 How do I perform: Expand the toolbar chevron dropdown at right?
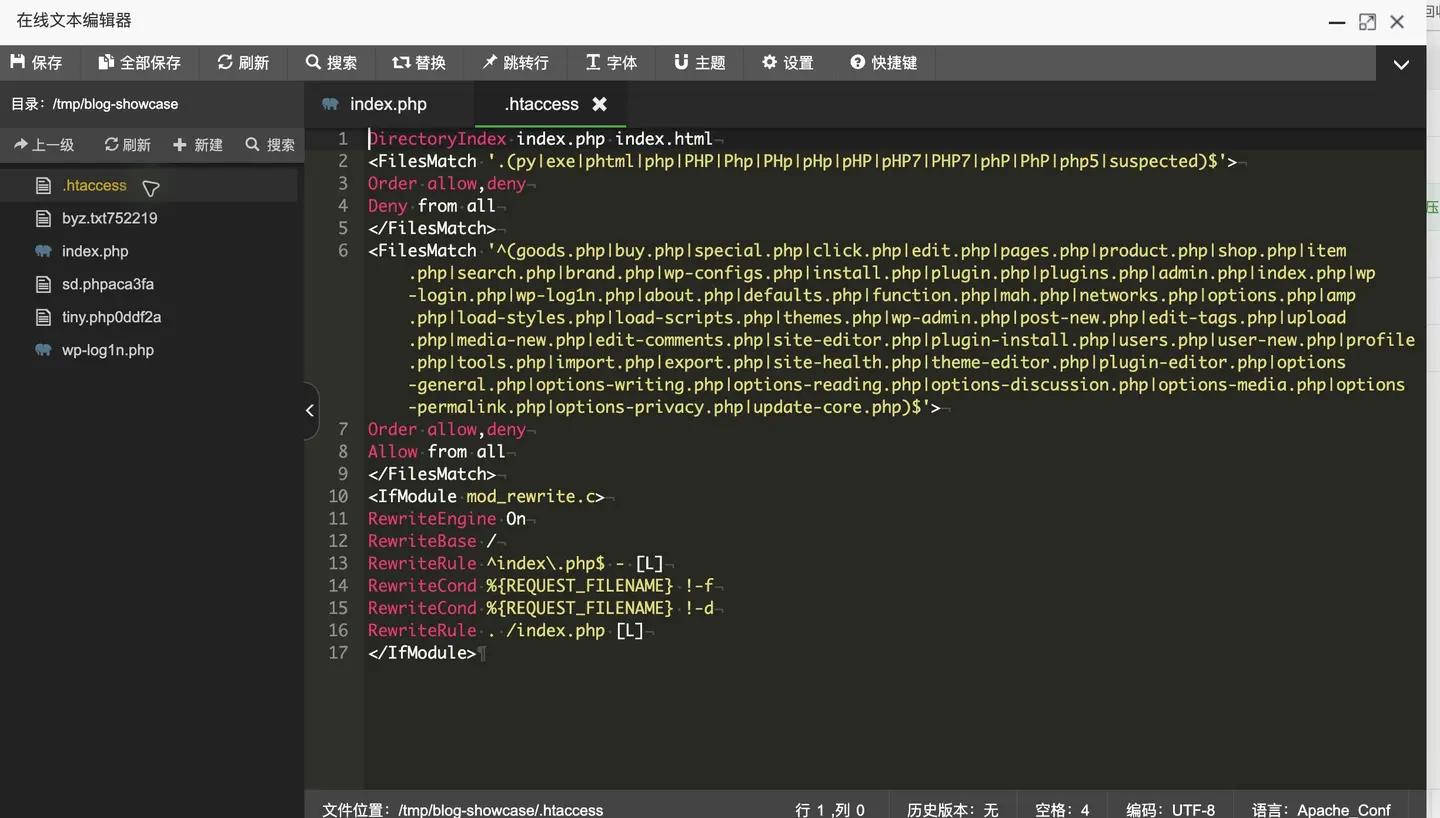point(1401,64)
